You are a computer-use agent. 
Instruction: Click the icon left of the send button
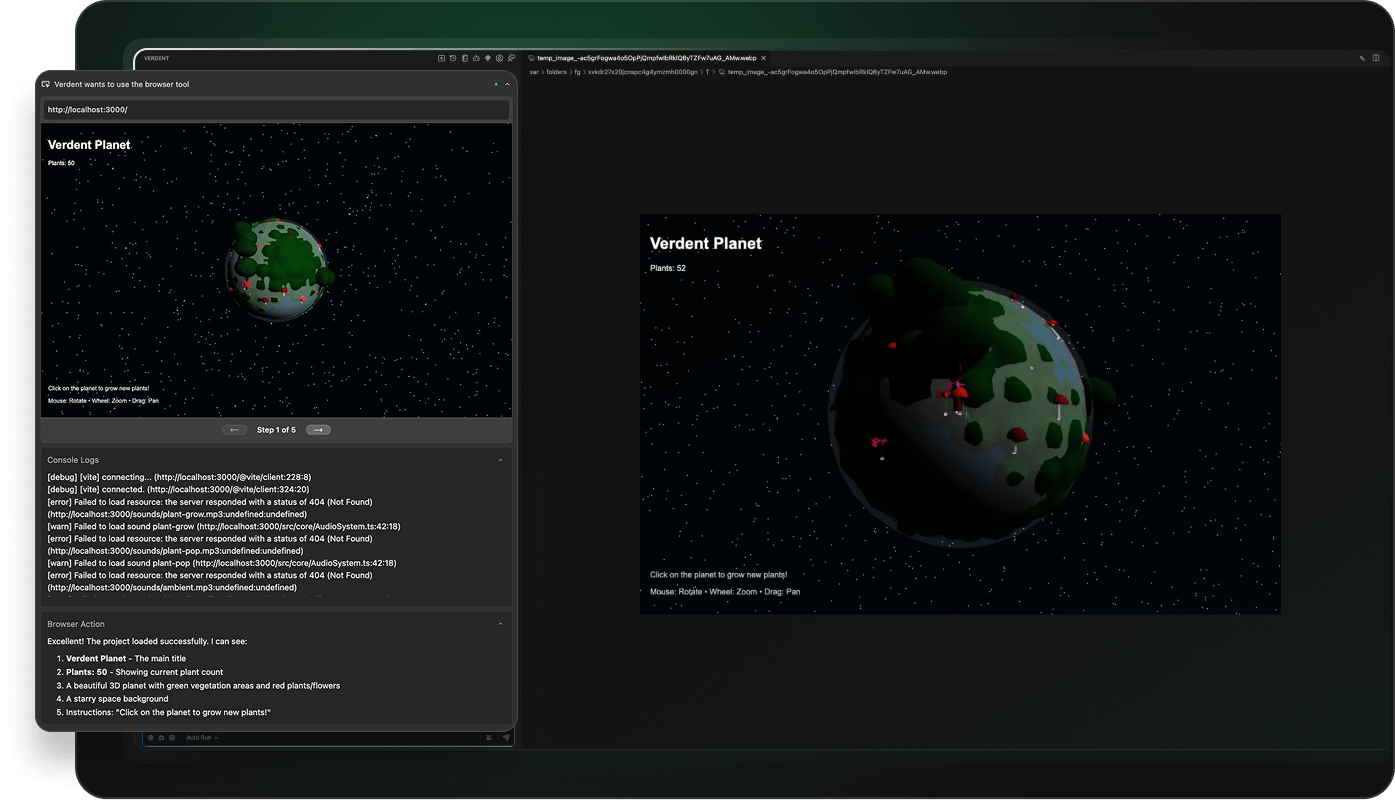(489, 738)
